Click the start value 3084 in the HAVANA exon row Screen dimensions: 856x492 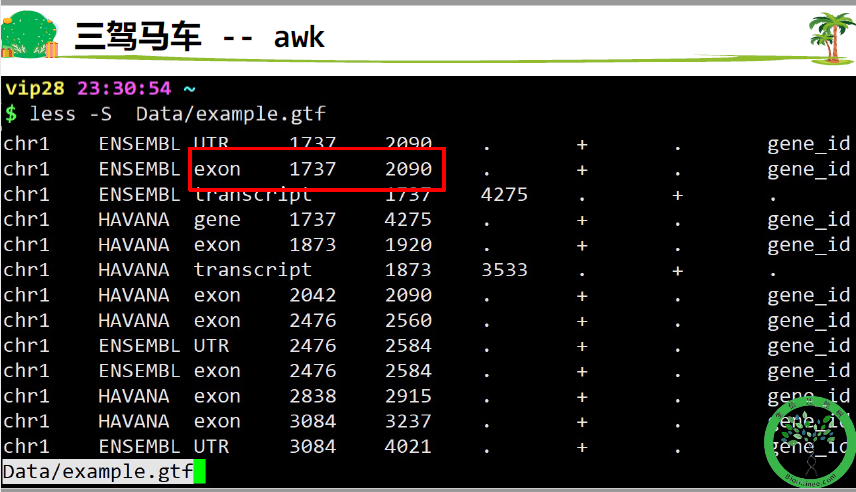point(312,421)
